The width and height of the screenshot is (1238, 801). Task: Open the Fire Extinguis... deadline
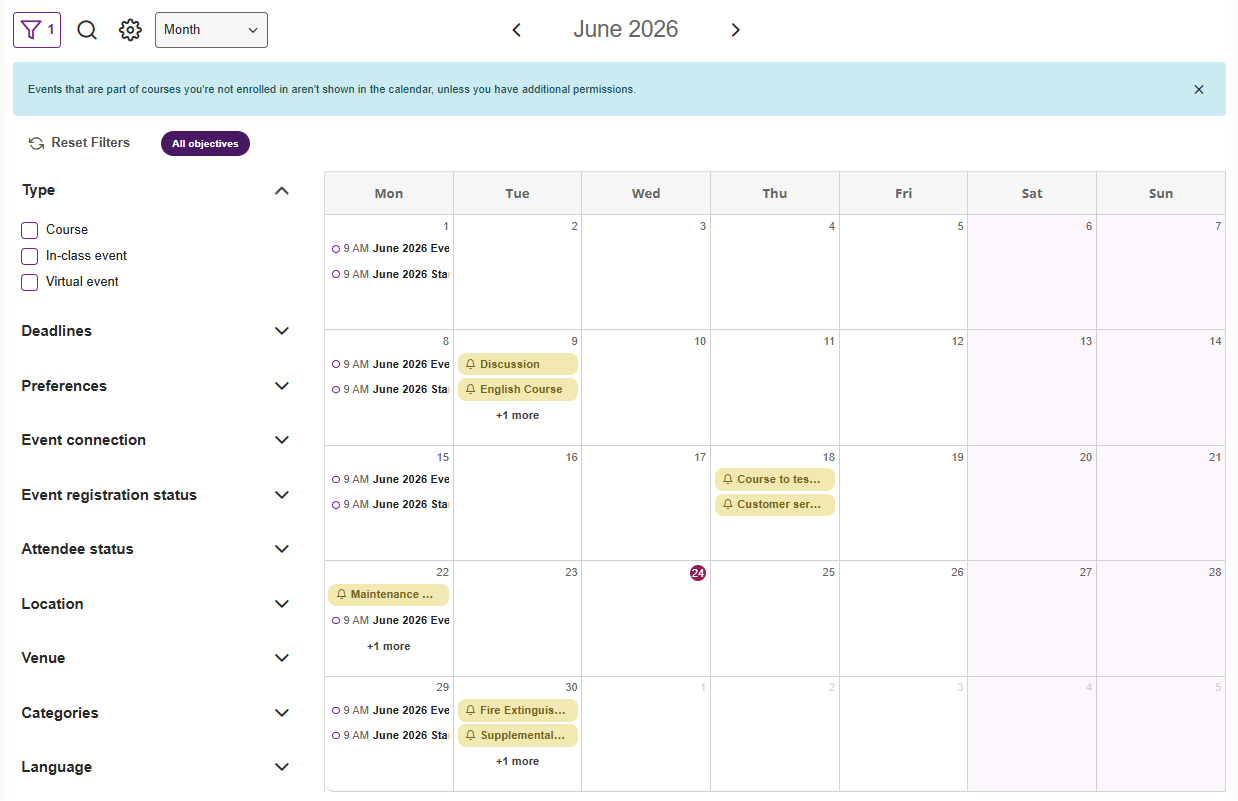[518, 710]
